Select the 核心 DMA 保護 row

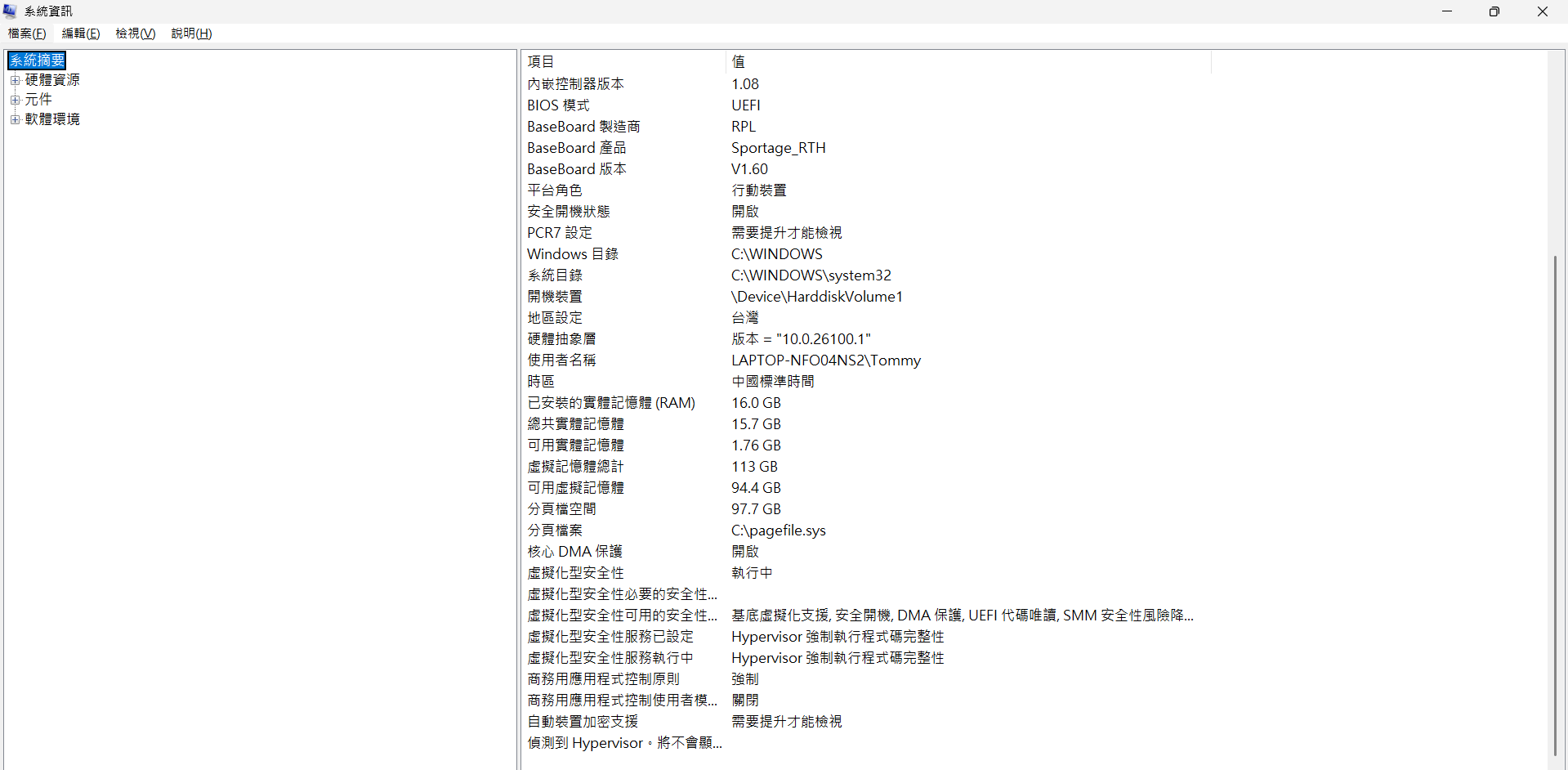(x=866, y=552)
